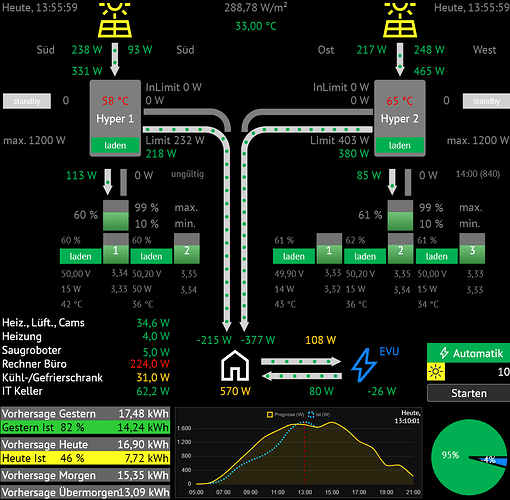Toggle the laden status on Hyper 2
This screenshot has width=510, height=500.
point(400,145)
